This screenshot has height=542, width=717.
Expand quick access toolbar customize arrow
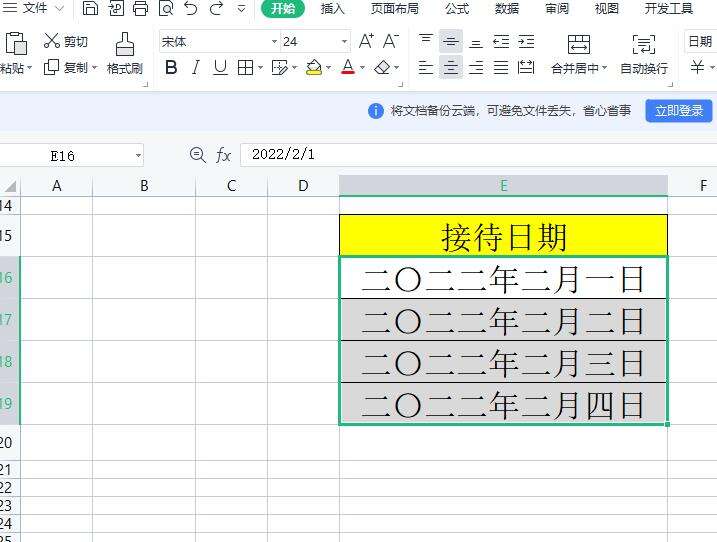pyautogui.click(x=241, y=8)
